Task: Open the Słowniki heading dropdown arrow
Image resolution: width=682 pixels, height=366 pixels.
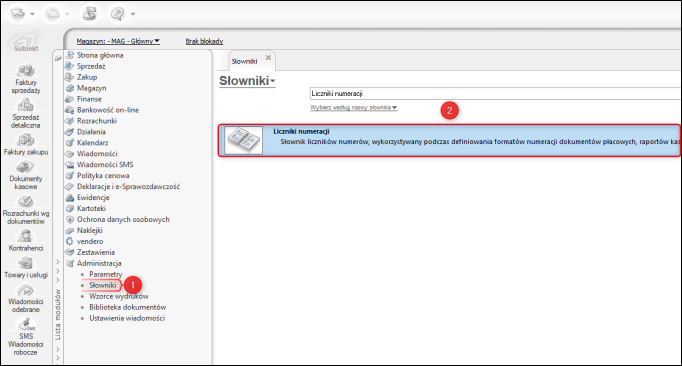Action: pos(273,81)
